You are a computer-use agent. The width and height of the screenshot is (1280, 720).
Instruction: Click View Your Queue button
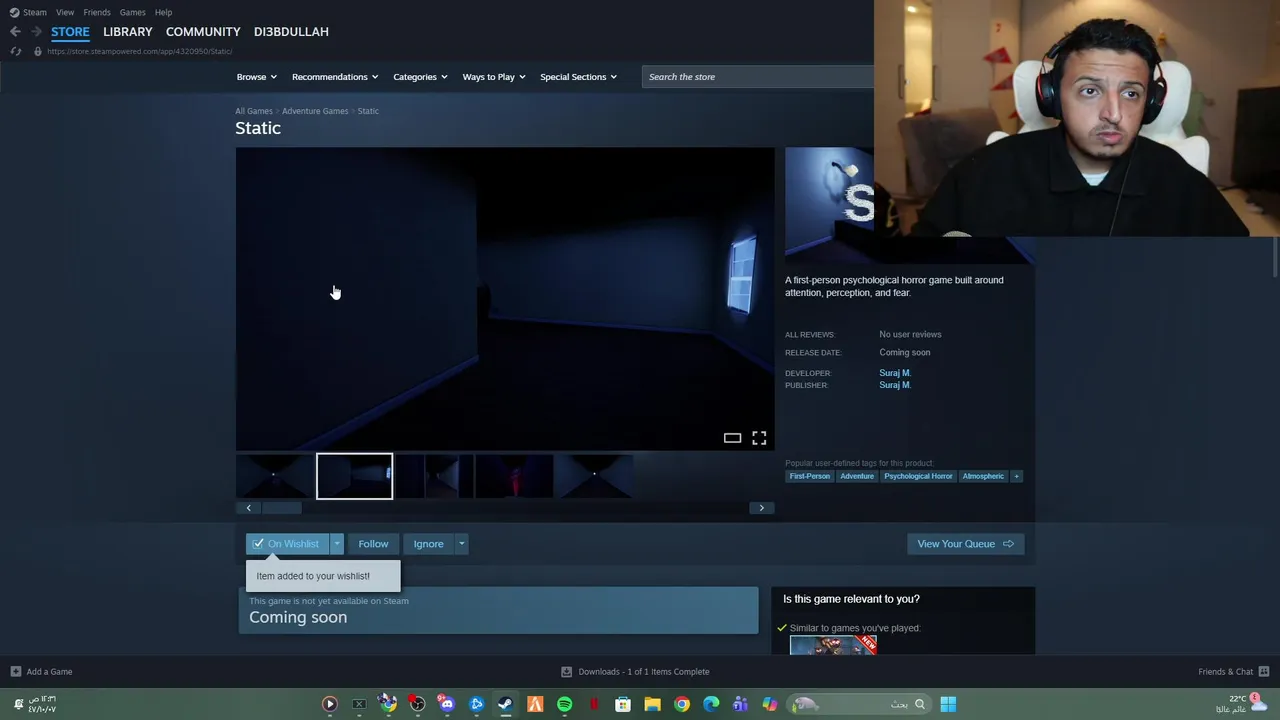[965, 544]
